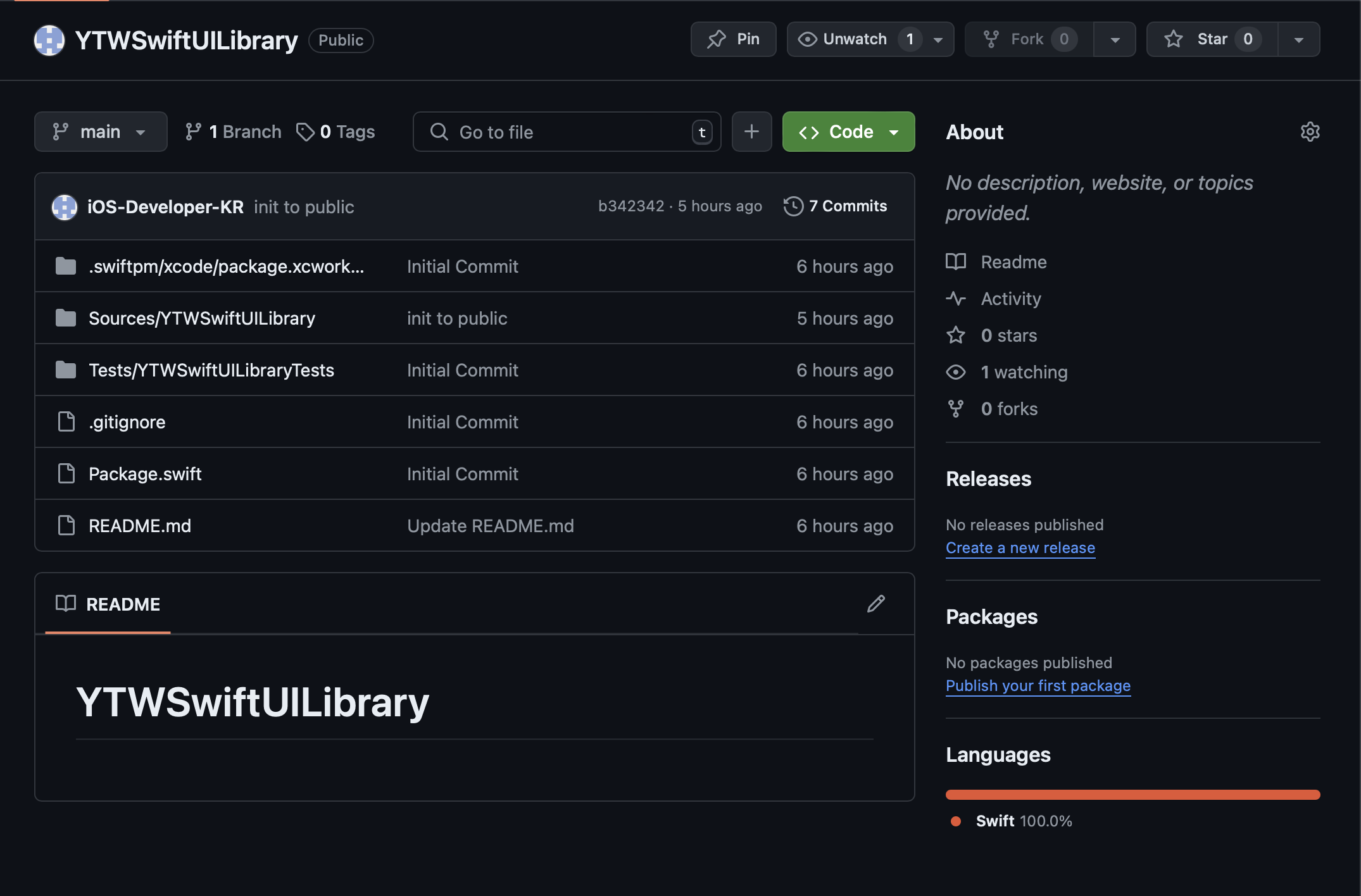Click the Swift language orange bar
Viewport: 1361px width, 896px height.
[1132, 795]
